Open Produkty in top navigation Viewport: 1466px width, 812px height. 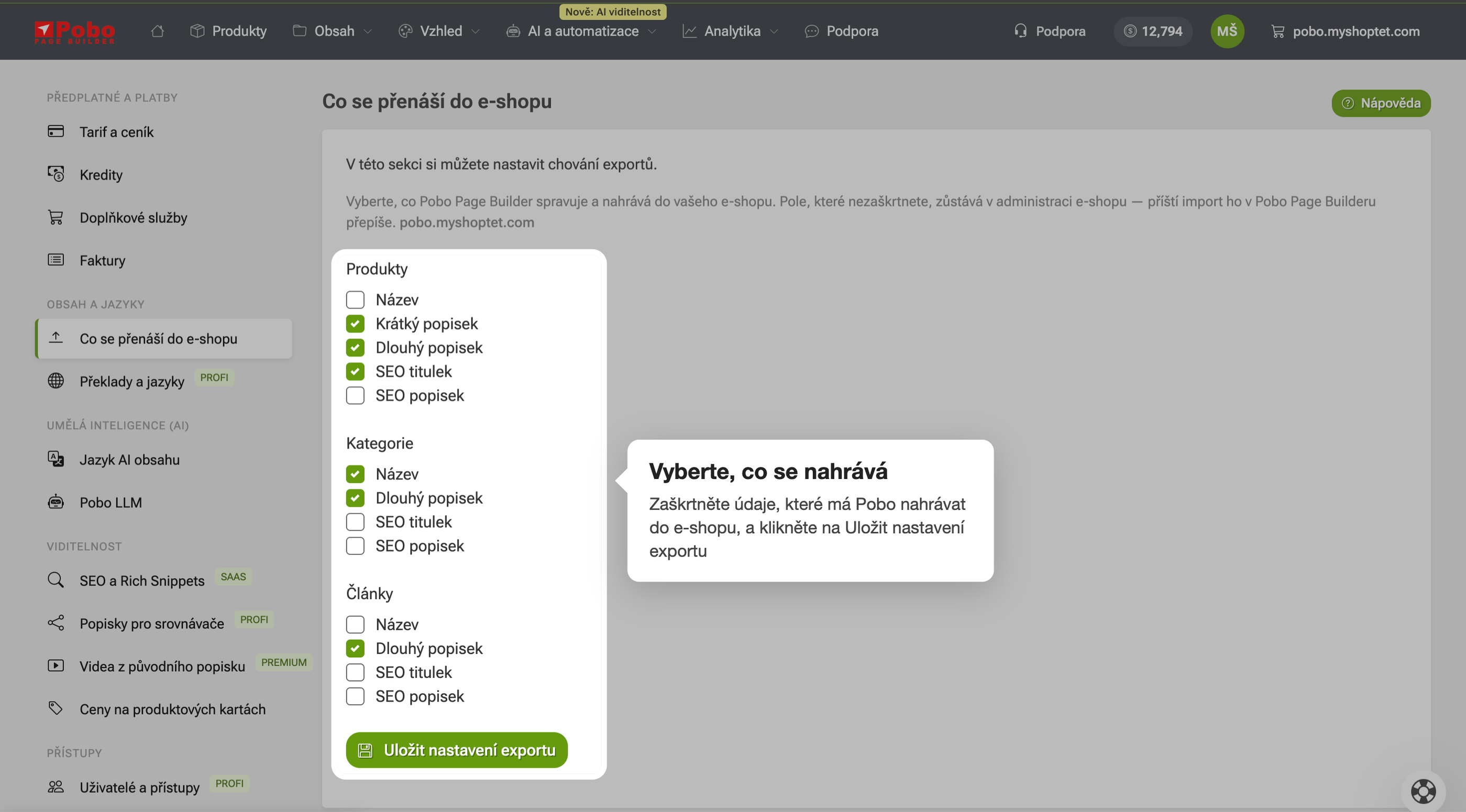(228, 31)
